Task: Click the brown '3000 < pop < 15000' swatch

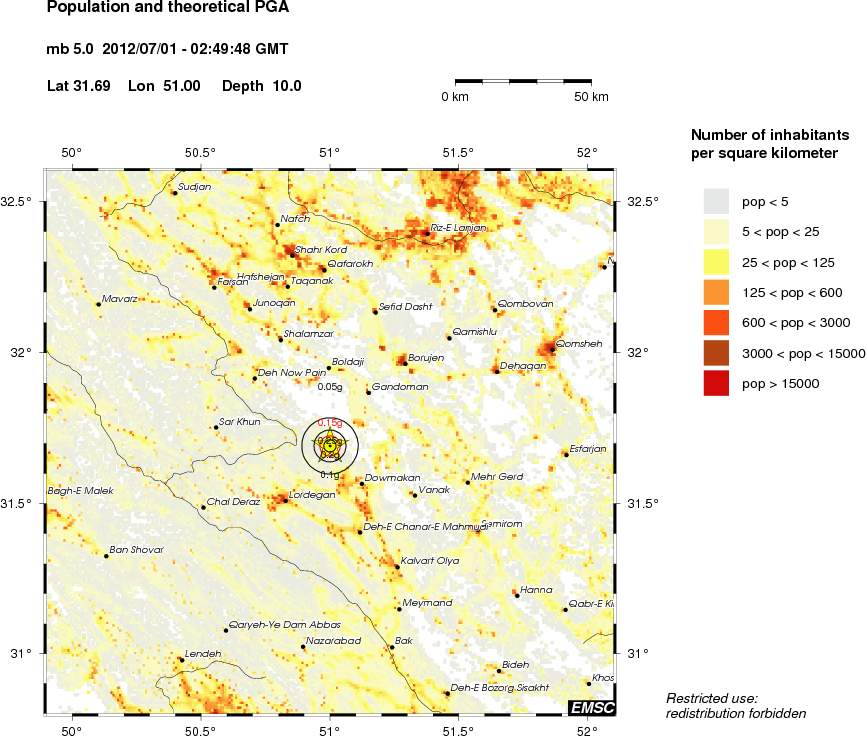Action: (x=716, y=353)
